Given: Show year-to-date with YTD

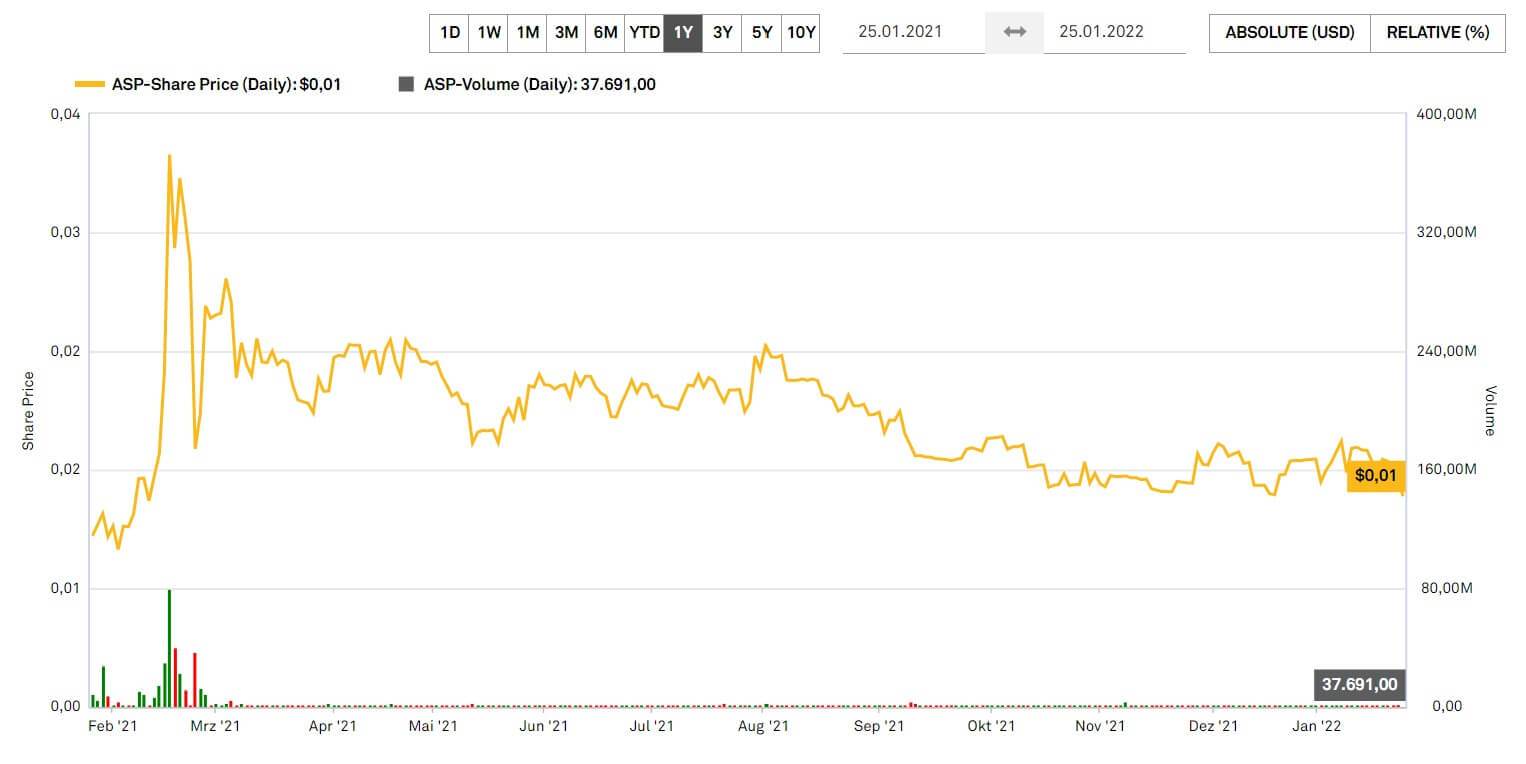Looking at the screenshot, I should (644, 33).
